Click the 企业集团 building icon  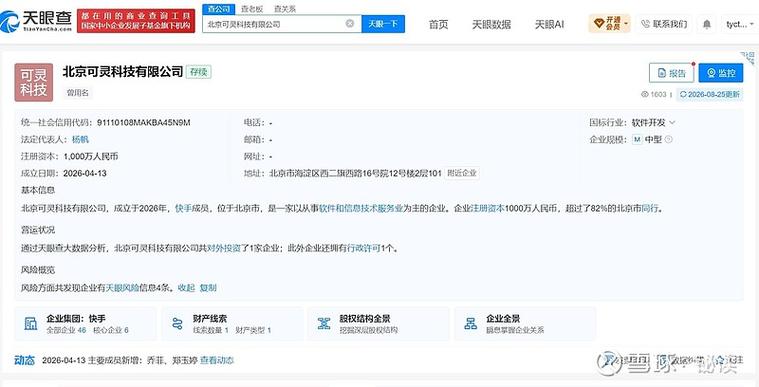pos(30,324)
